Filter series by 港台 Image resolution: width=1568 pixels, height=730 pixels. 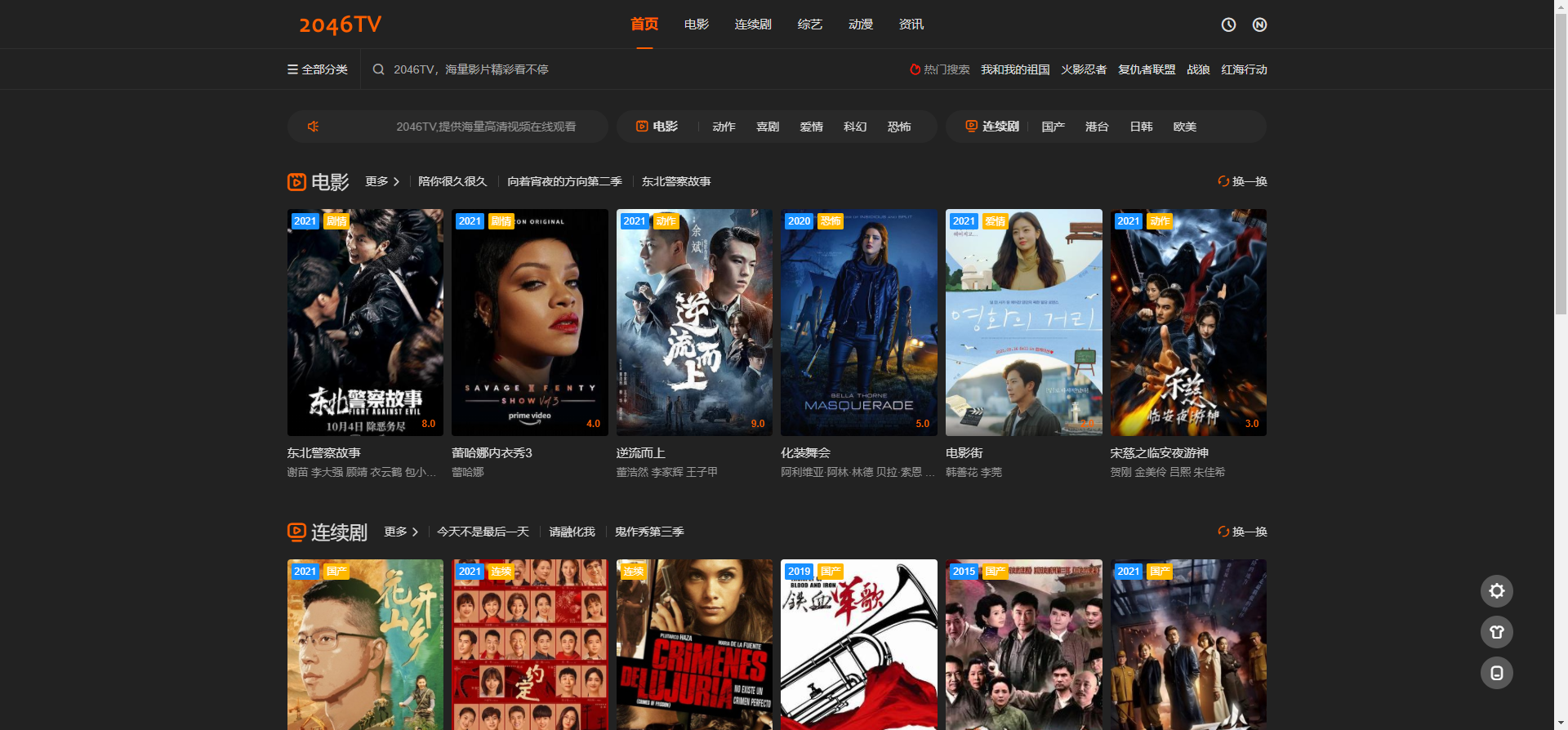[x=1097, y=127]
